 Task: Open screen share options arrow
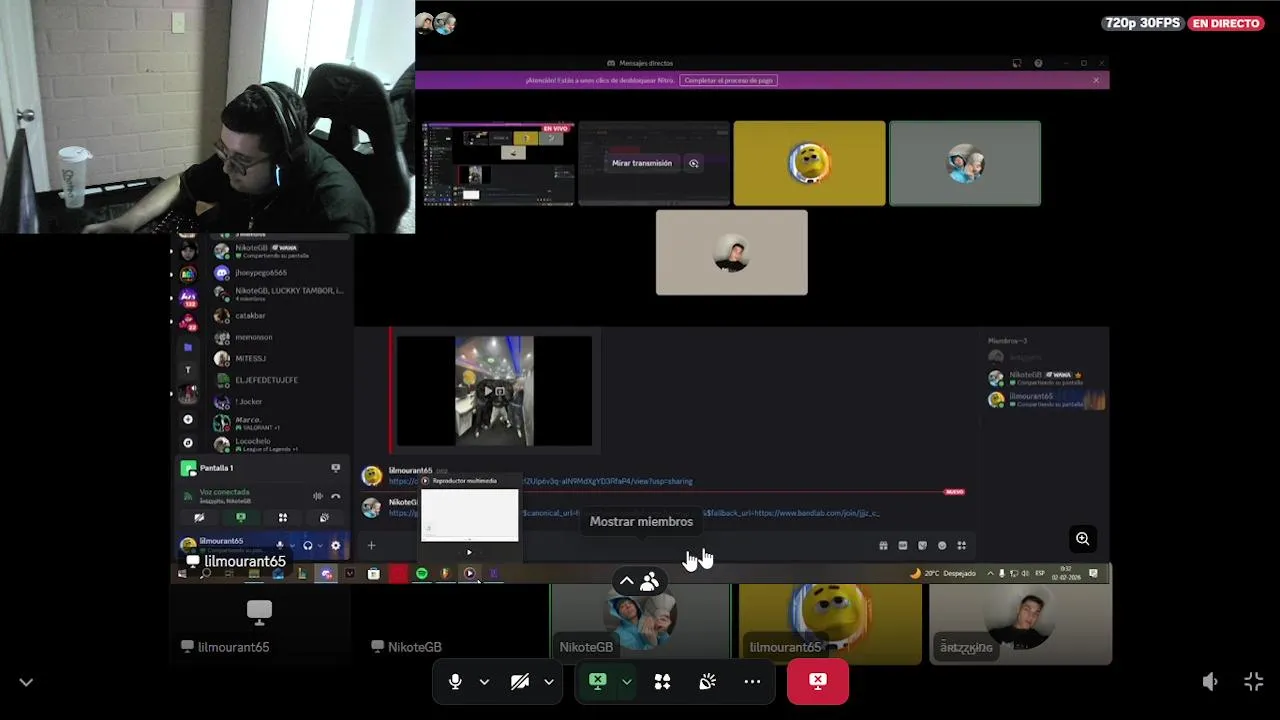[x=626, y=681]
